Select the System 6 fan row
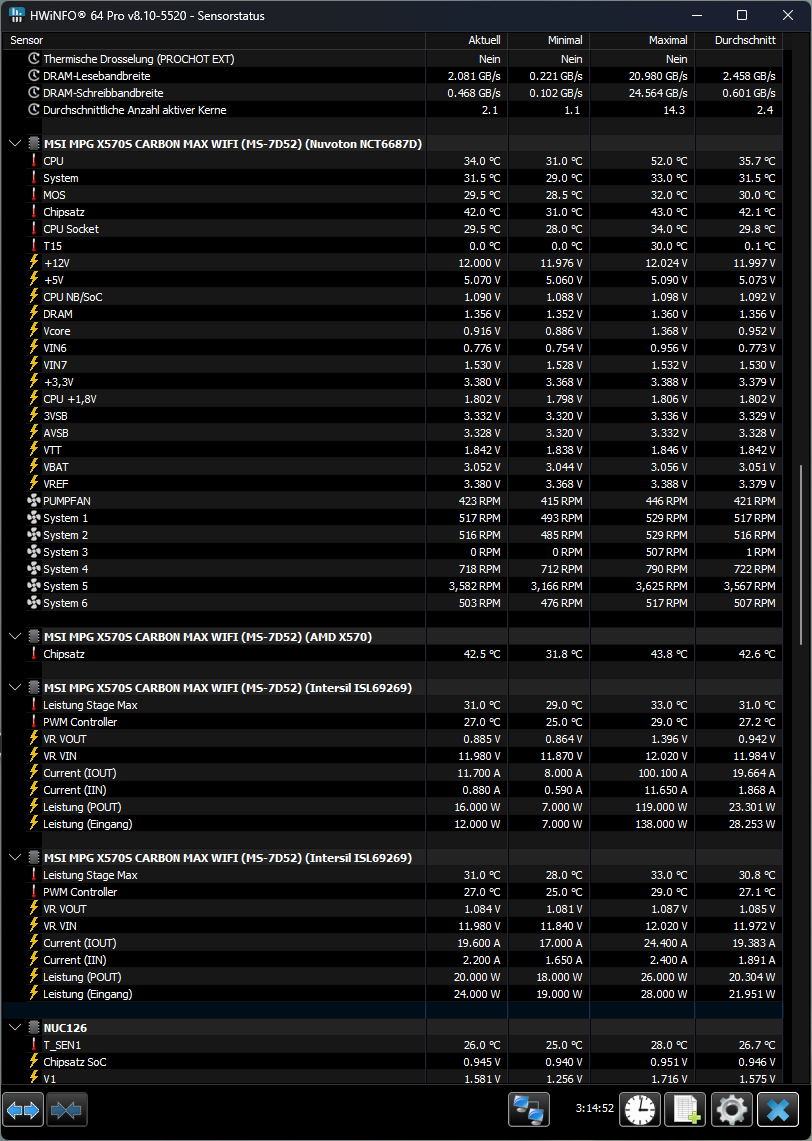This screenshot has height=1141, width=812. 392,603
